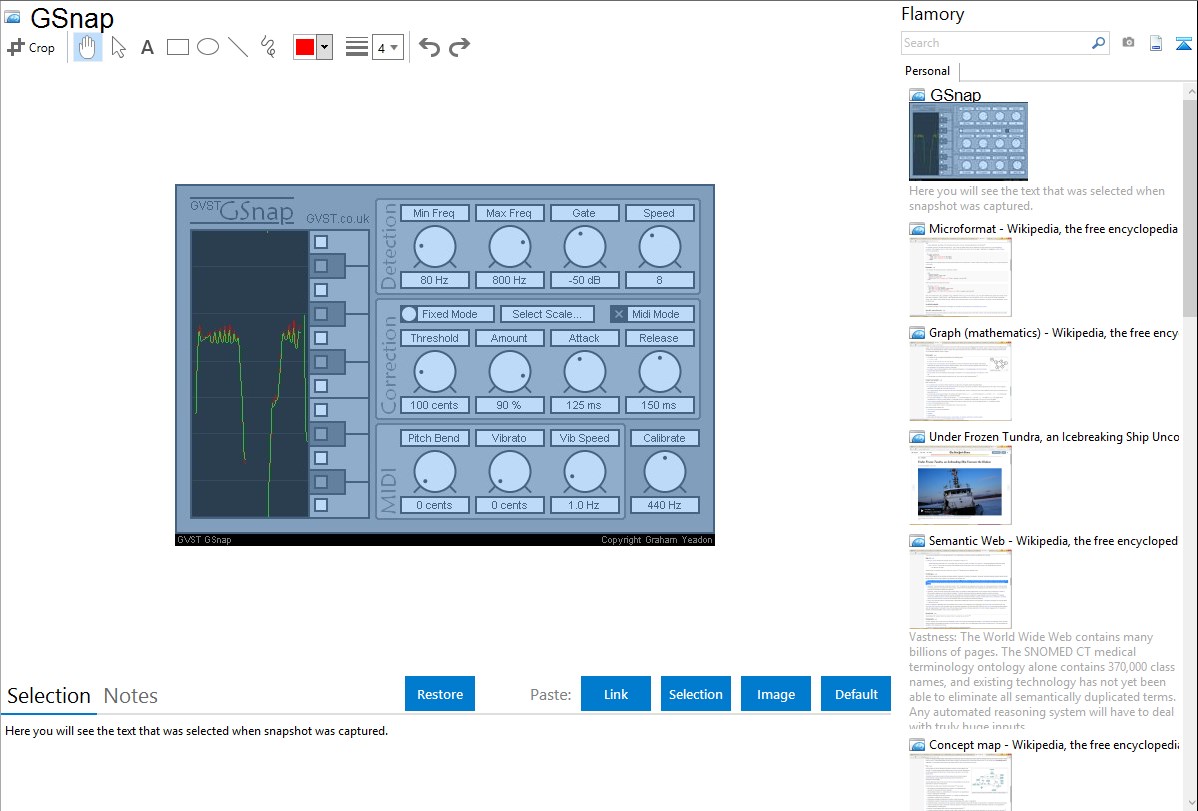Tick the topmost note checkbox beside graph
The height and width of the screenshot is (811, 1198).
pos(321,242)
